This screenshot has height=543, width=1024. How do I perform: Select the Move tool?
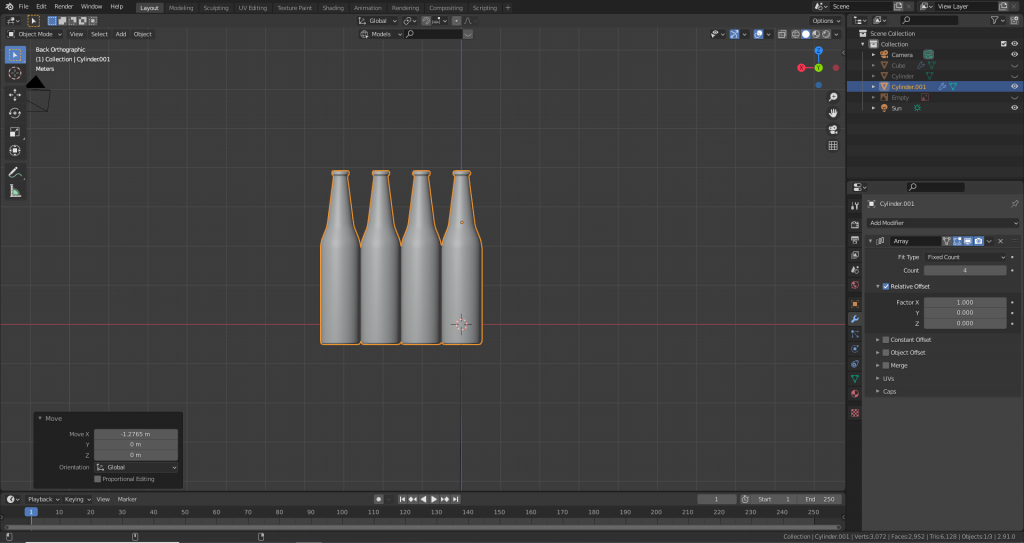click(15, 95)
